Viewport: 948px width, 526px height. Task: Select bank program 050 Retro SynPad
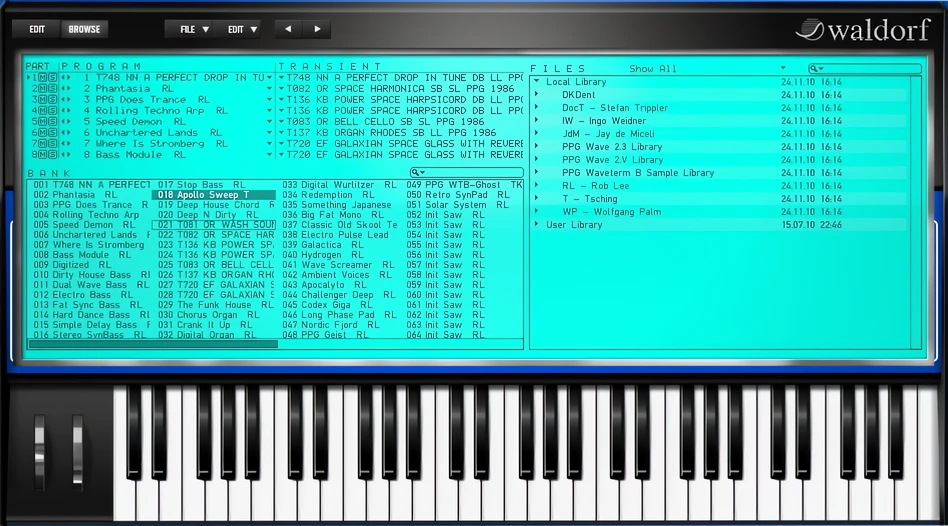458,195
